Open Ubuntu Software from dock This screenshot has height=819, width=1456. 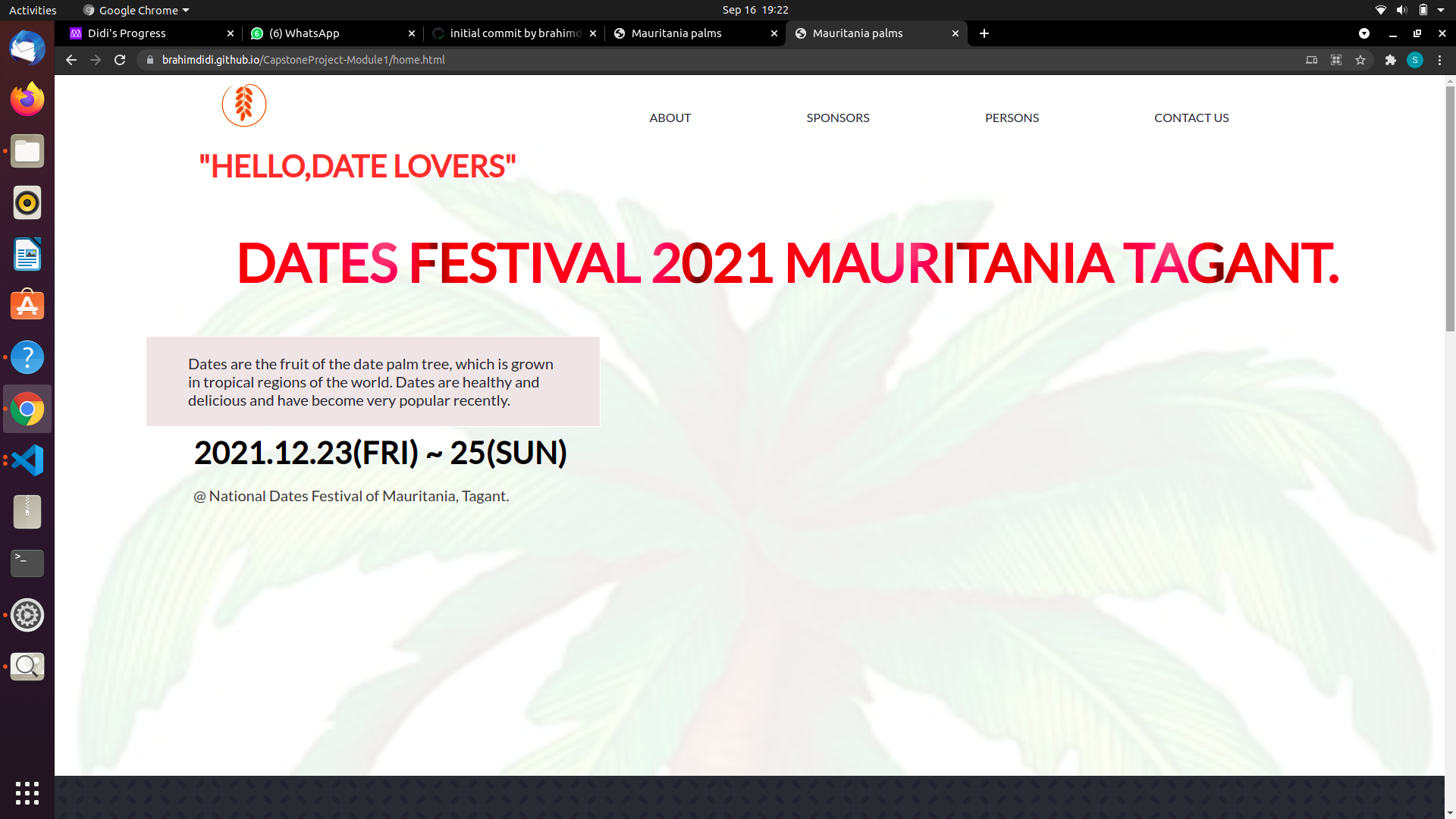[27, 306]
